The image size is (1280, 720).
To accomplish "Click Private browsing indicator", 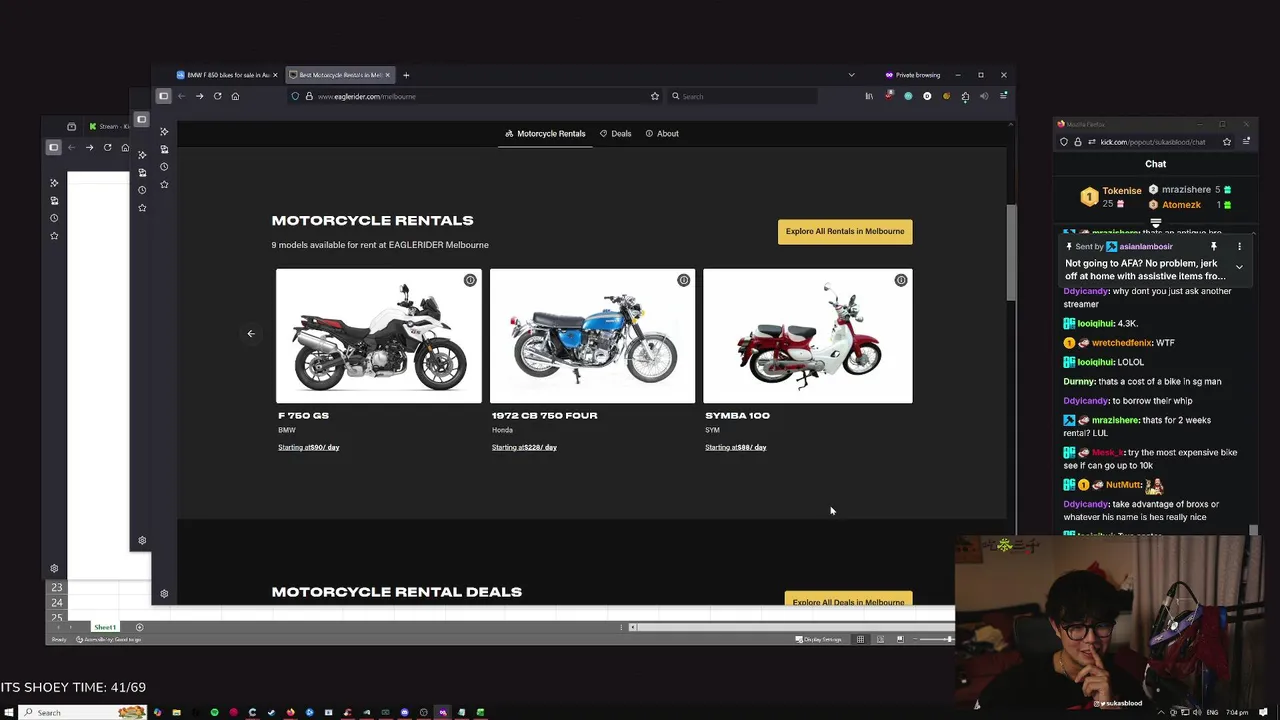I will click(912, 75).
